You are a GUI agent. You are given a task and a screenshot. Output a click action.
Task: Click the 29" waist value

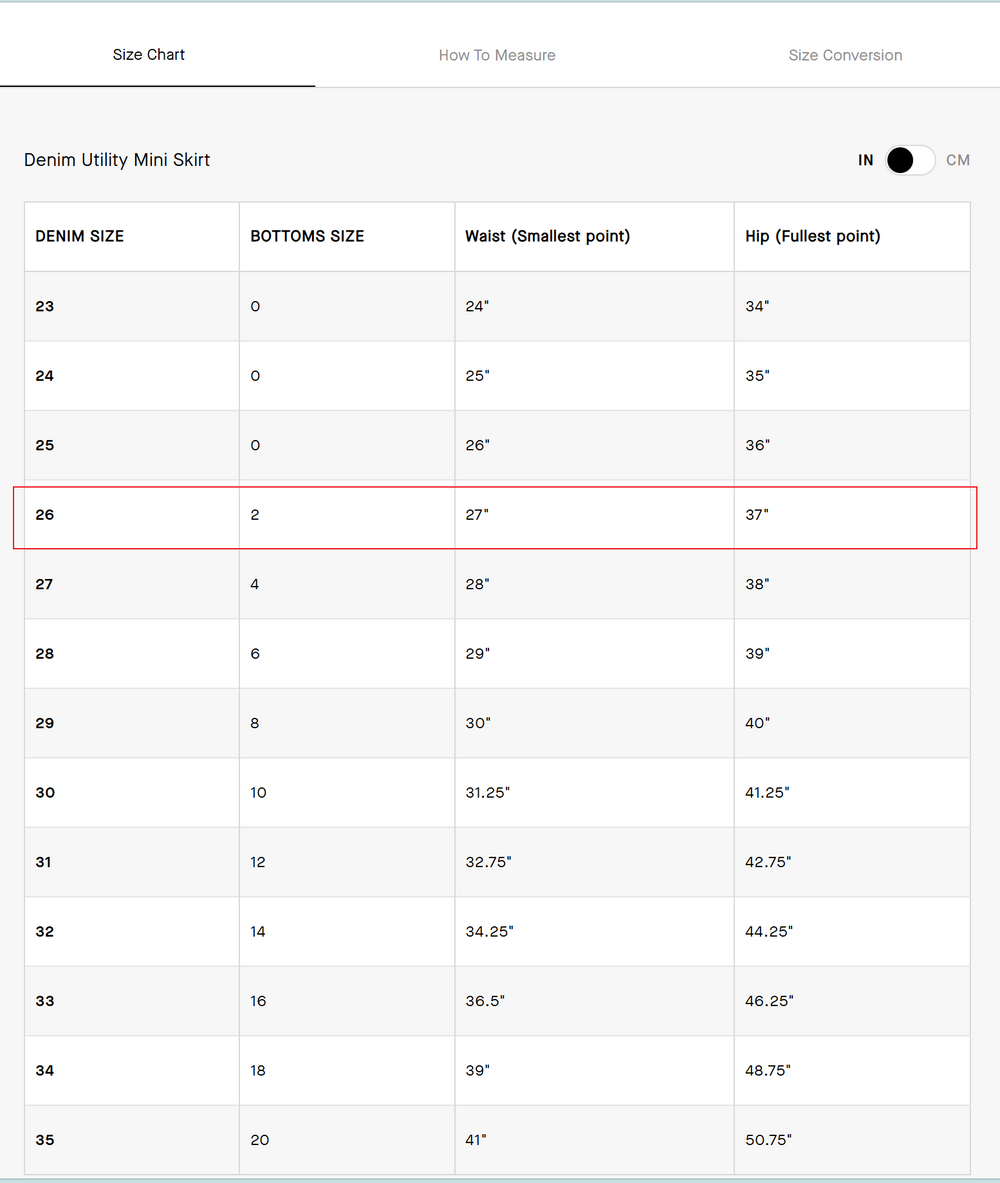coord(477,653)
